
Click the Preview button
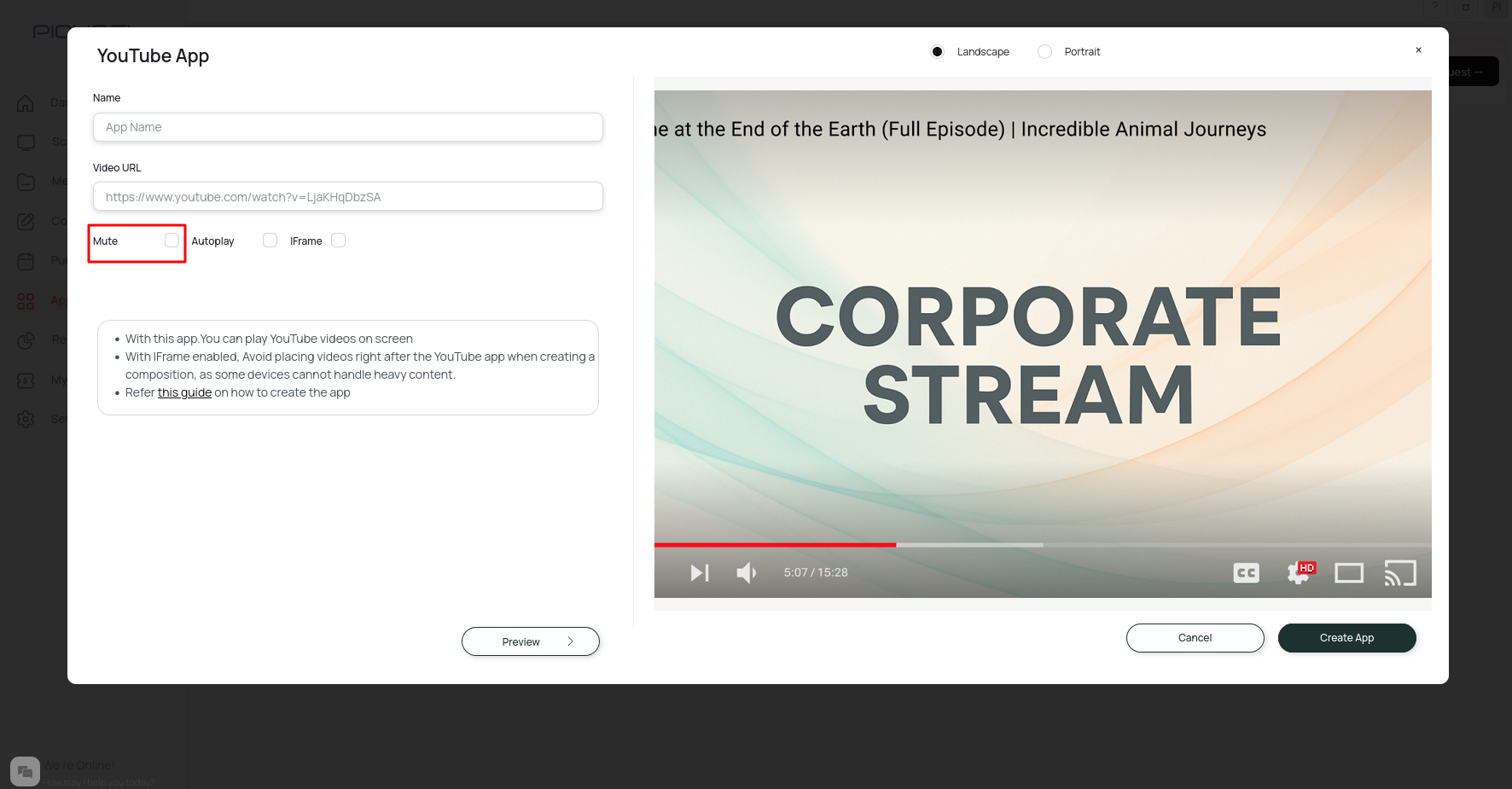(530, 641)
